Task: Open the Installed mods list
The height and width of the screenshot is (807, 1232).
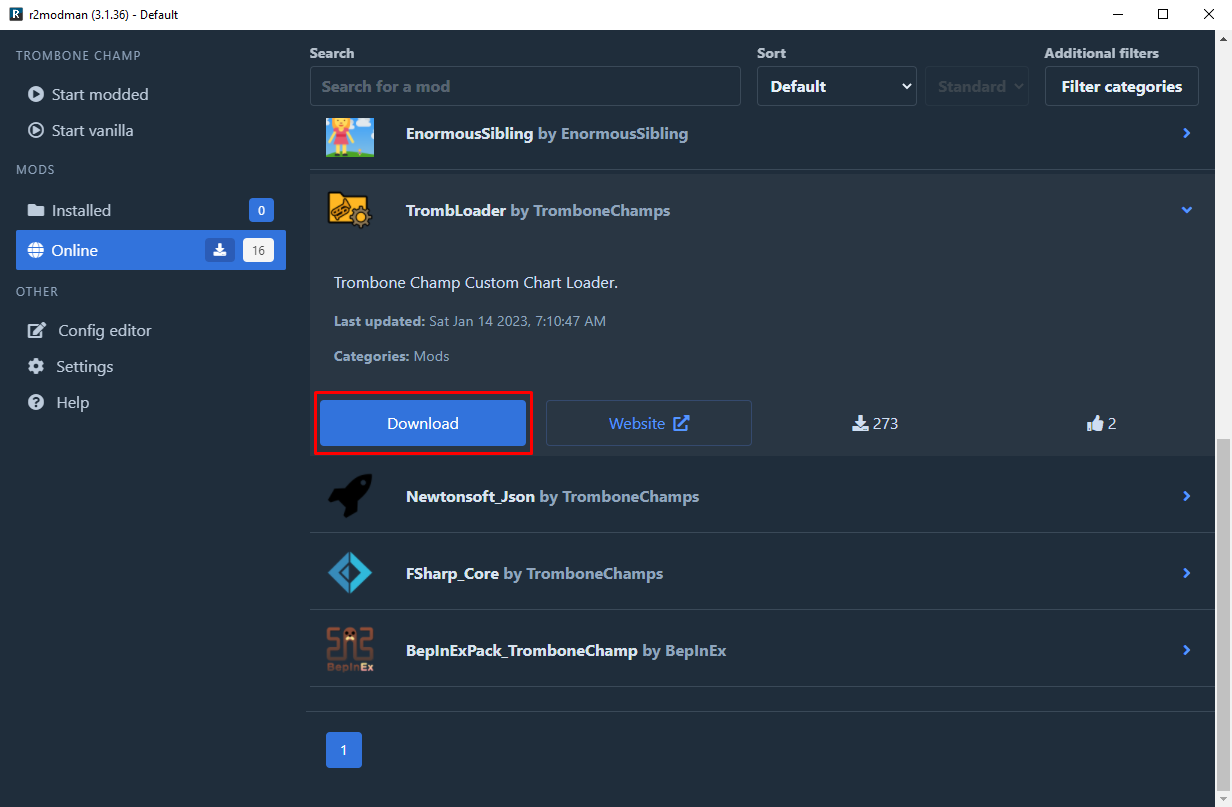Action: tap(150, 210)
